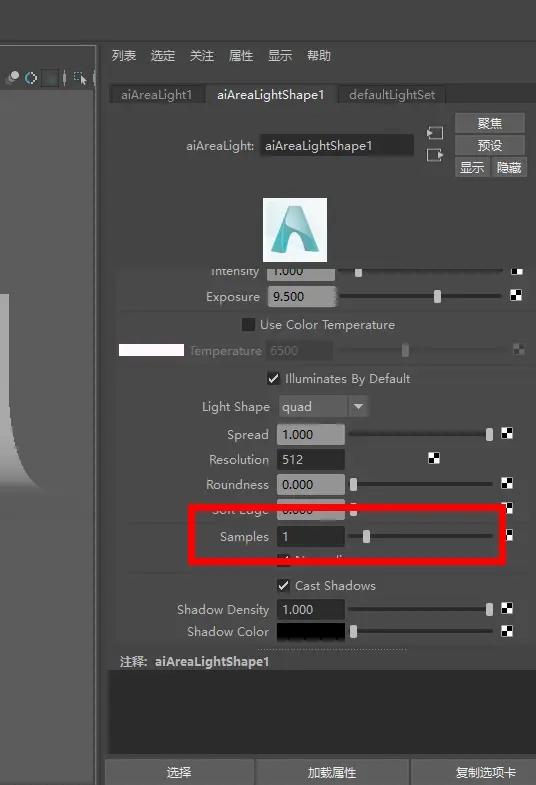Viewport: 536px width, 785px height.
Task: Click the go to output connection icon
Action: click(435, 155)
